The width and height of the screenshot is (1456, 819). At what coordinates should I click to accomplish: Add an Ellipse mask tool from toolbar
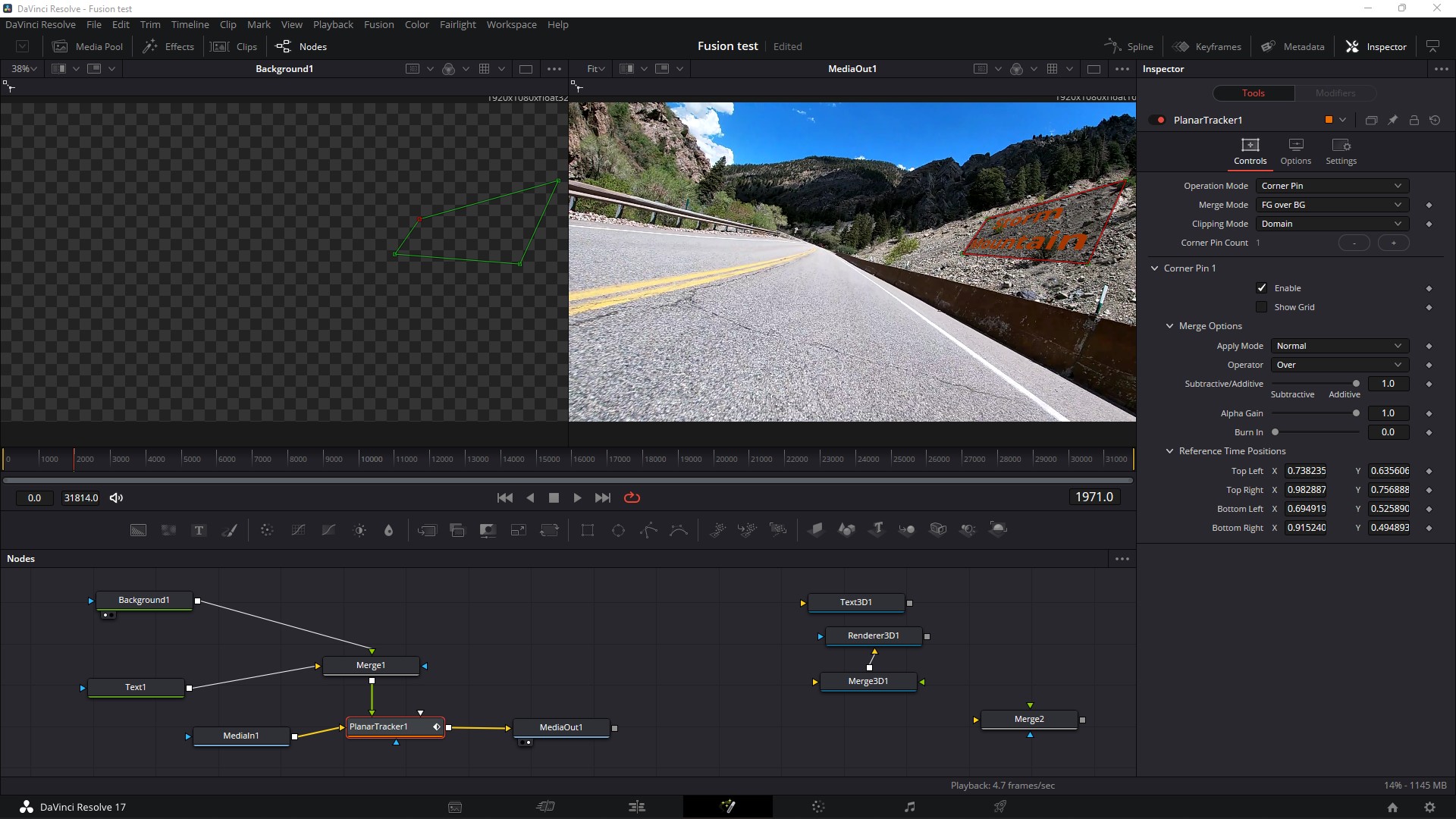tap(618, 530)
